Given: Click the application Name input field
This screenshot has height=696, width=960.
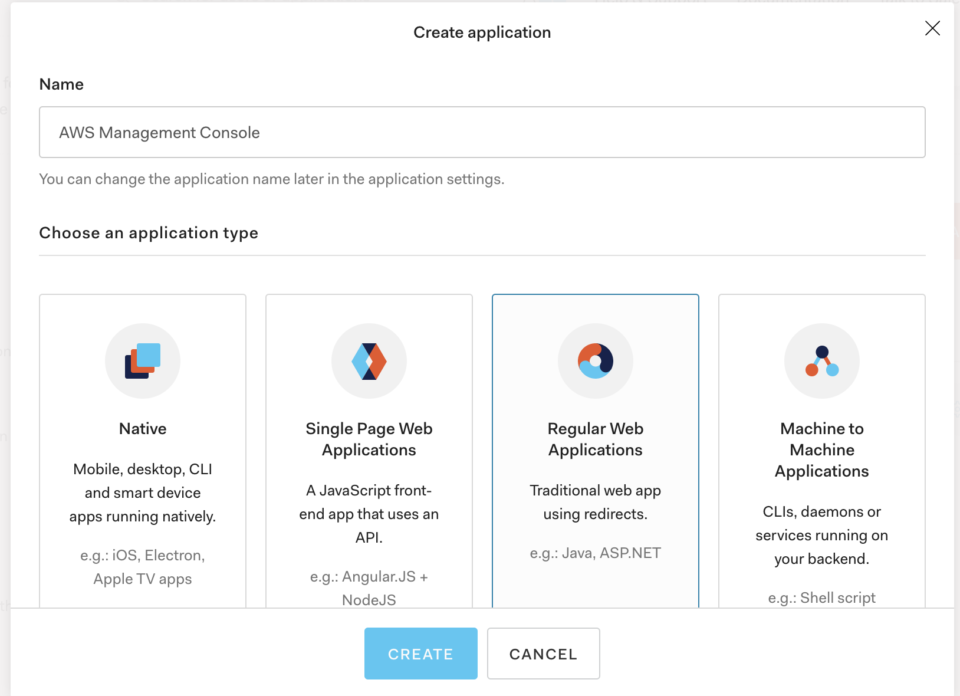Looking at the screenshot, I should (482, 131).
